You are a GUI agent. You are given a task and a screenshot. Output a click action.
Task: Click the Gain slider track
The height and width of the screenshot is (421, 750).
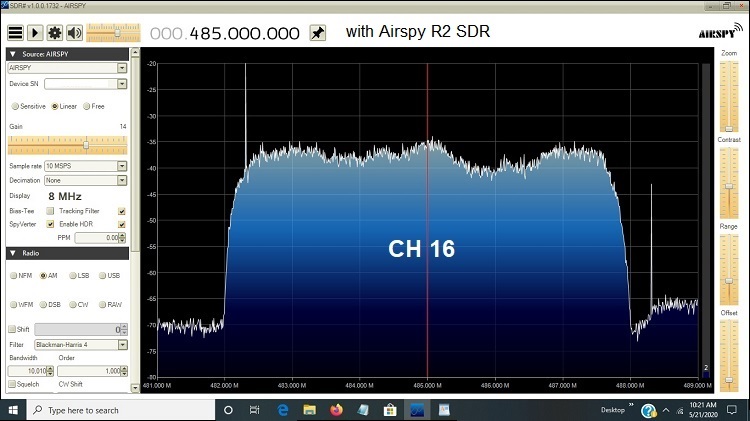[66, 143]
